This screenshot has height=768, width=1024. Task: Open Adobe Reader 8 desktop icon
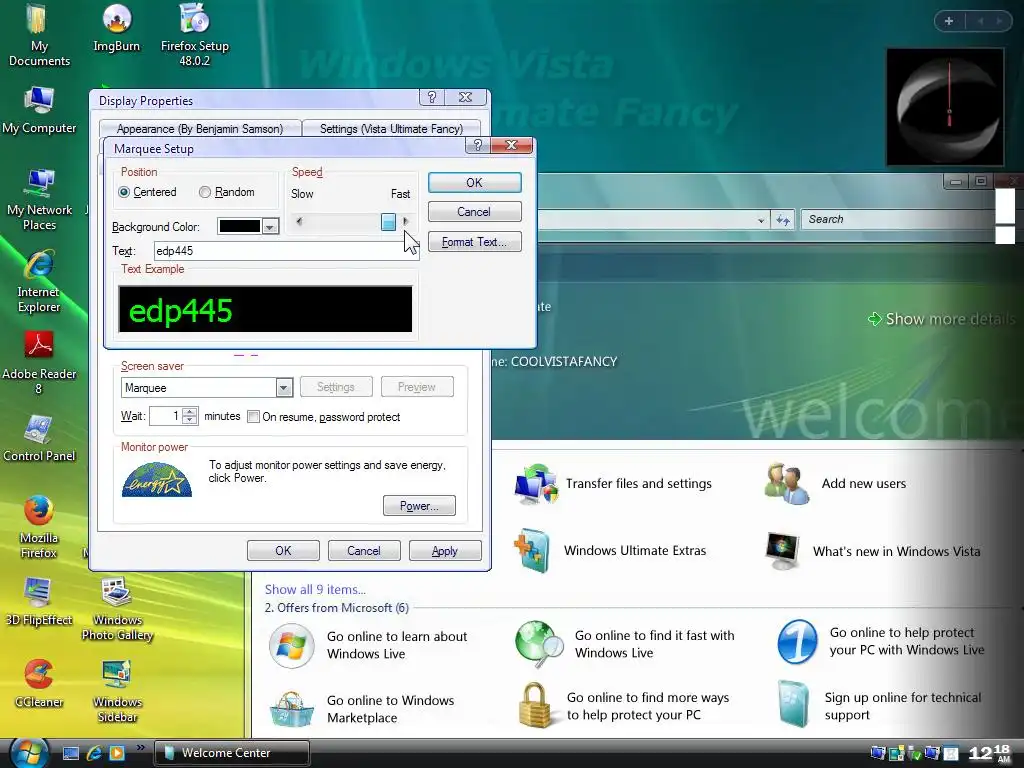(39, 363)
